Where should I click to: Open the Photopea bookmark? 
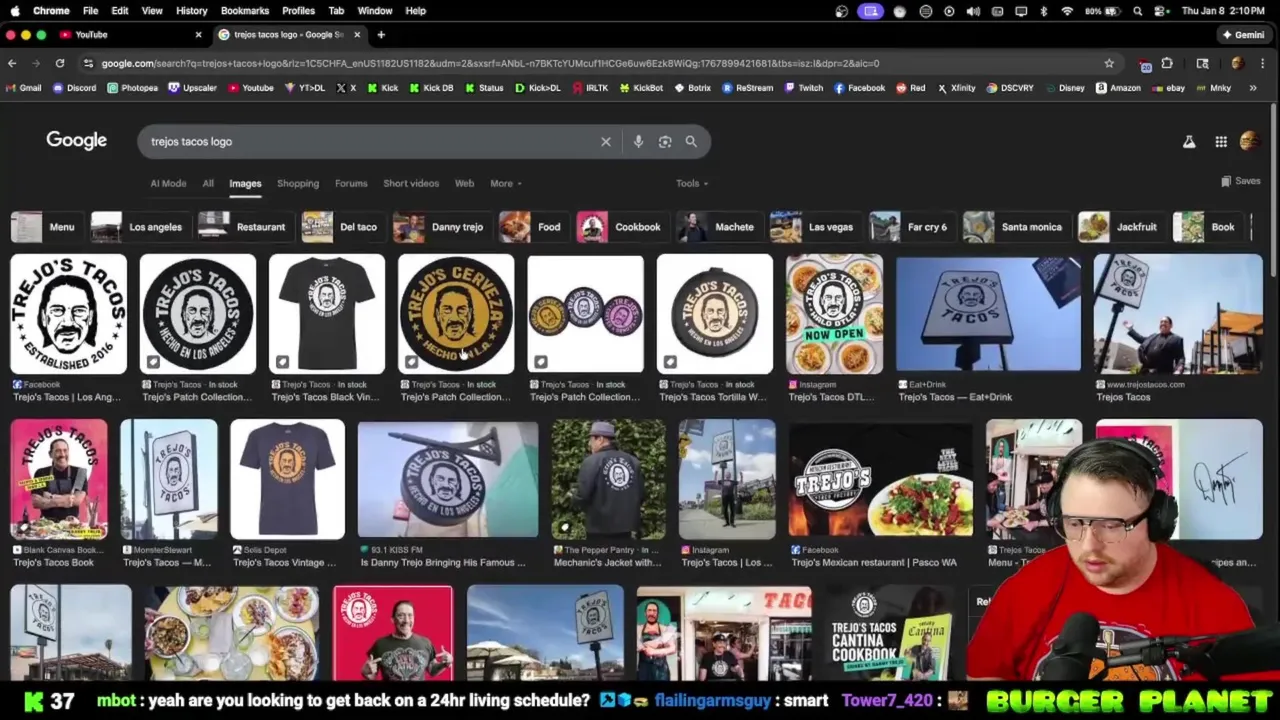click(132, 88)
